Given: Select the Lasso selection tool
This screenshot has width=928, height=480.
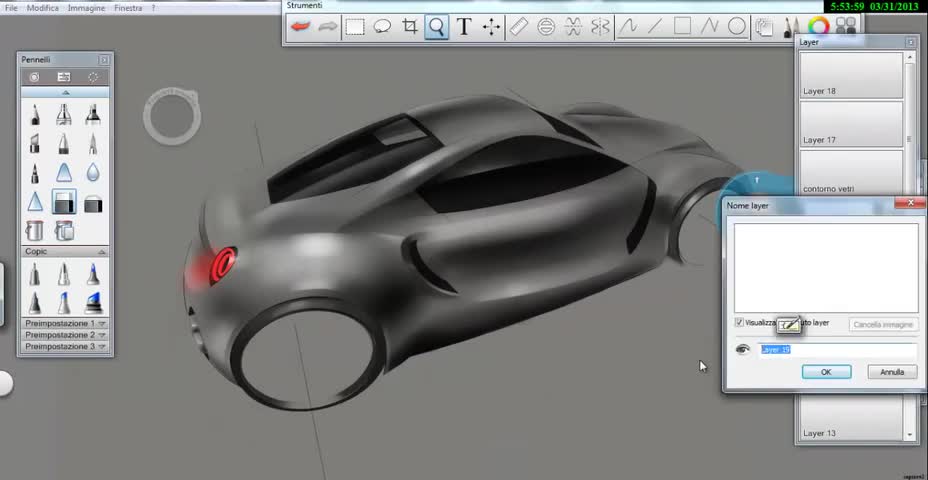Looking at the screenshot, I should (382, 27).
